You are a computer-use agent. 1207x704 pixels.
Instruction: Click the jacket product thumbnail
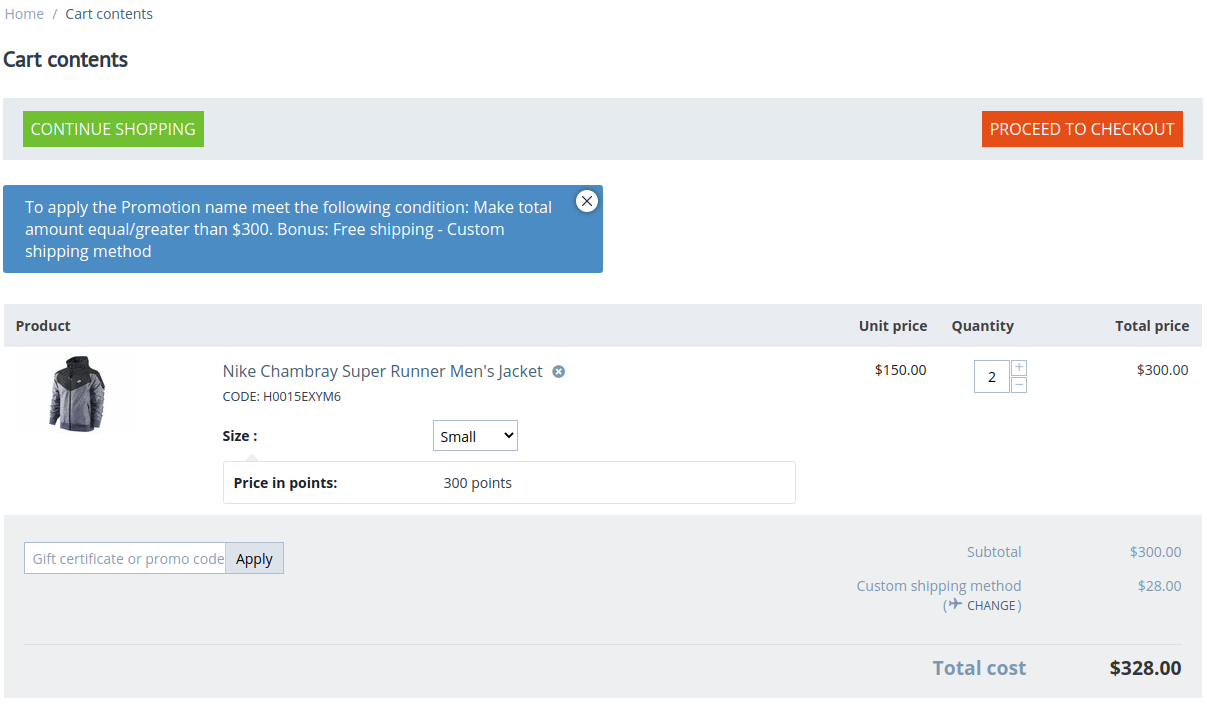pyautogui.click(x=76, y=394)
